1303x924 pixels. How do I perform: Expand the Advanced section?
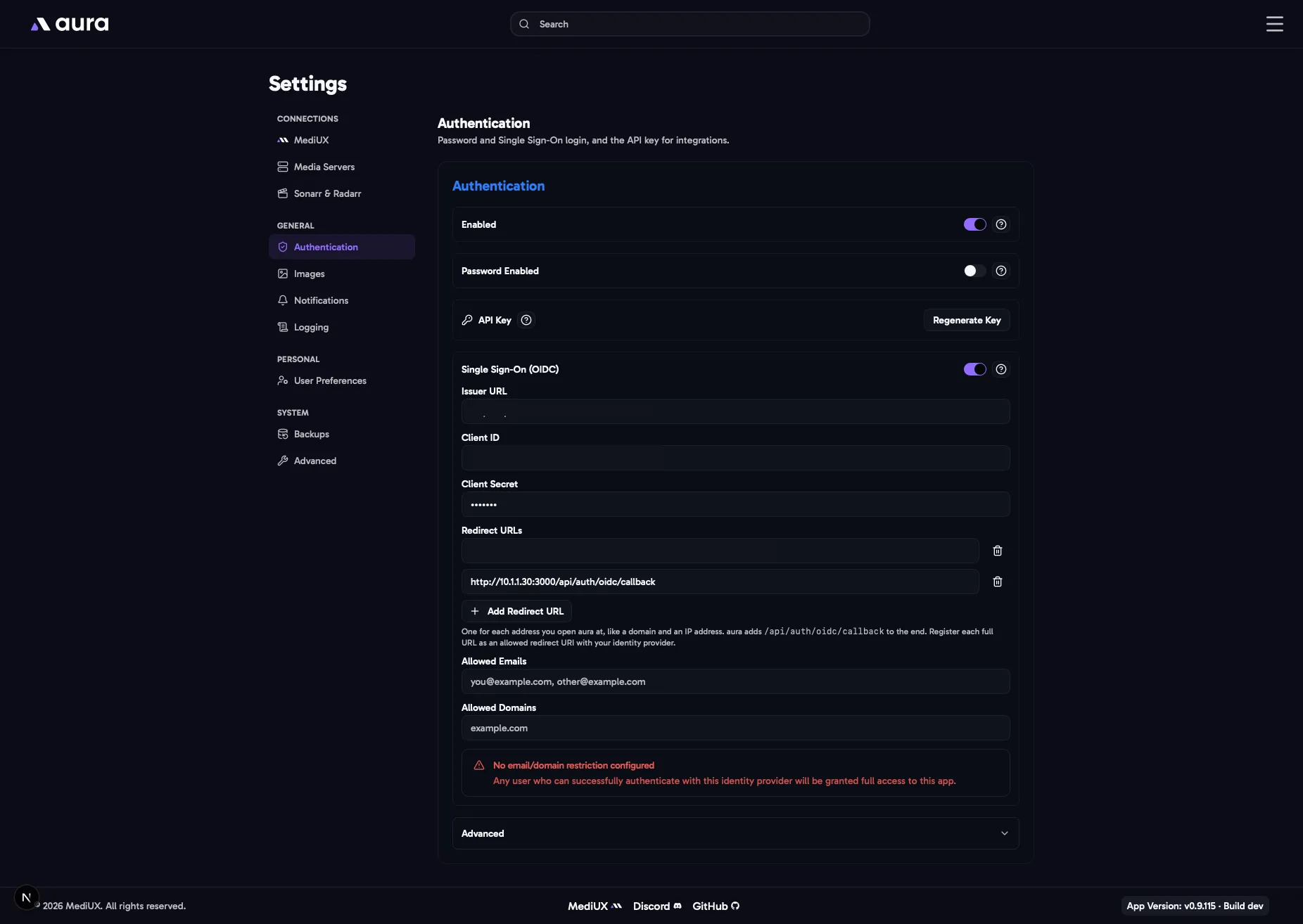pos(735,833)
